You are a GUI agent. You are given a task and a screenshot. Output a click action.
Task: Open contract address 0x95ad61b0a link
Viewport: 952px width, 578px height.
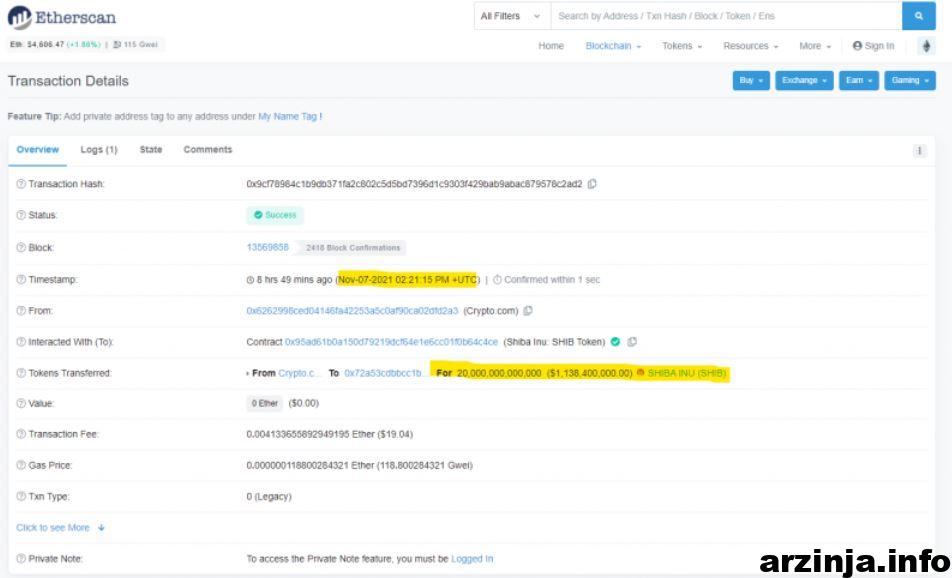click(x=391, y=342)
